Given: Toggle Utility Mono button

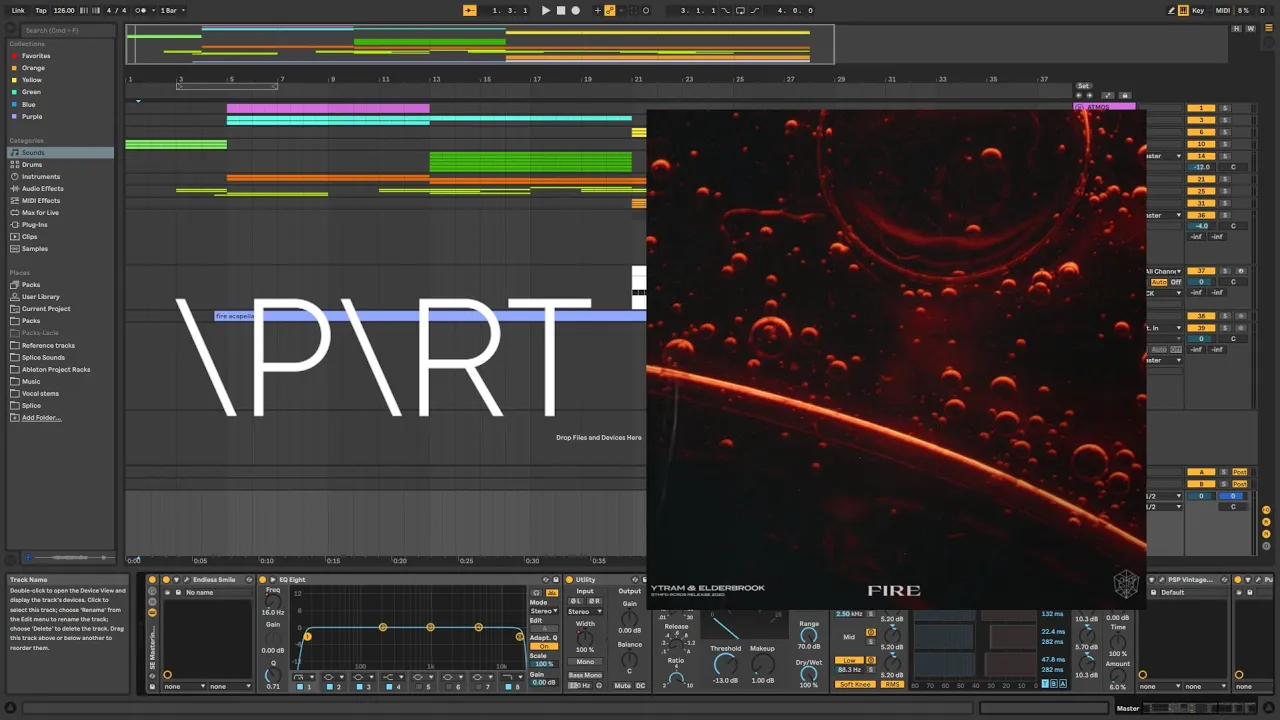Looking at the screenshot, I should (585, 662).
